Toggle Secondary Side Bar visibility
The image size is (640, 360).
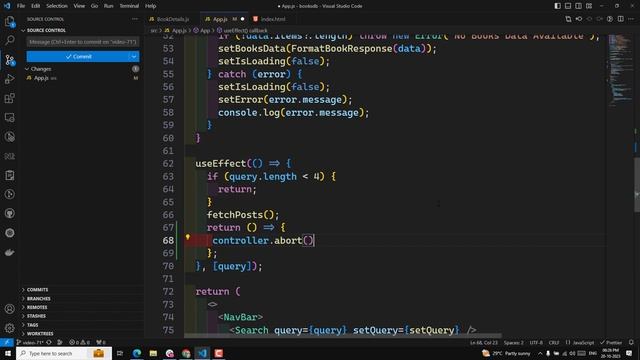point(578,6)
